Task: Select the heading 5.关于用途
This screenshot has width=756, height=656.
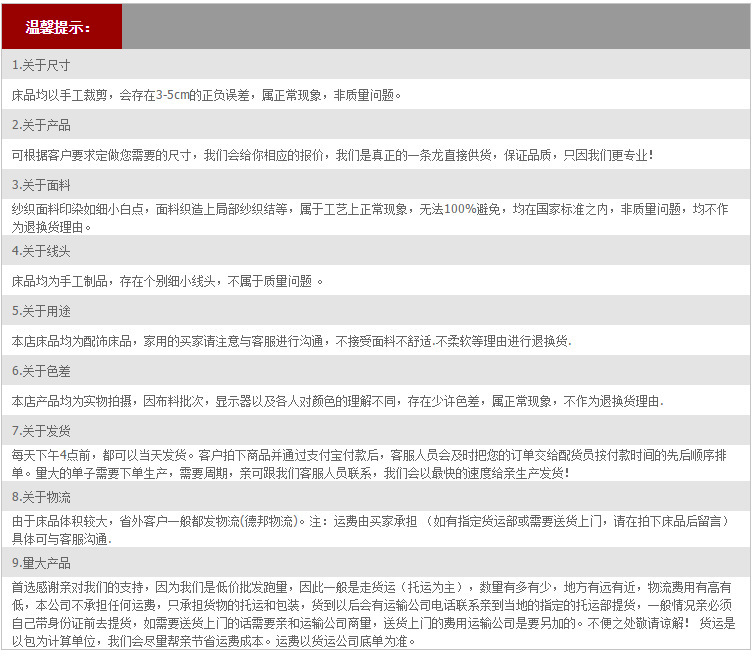Action: tap(41, 311)
